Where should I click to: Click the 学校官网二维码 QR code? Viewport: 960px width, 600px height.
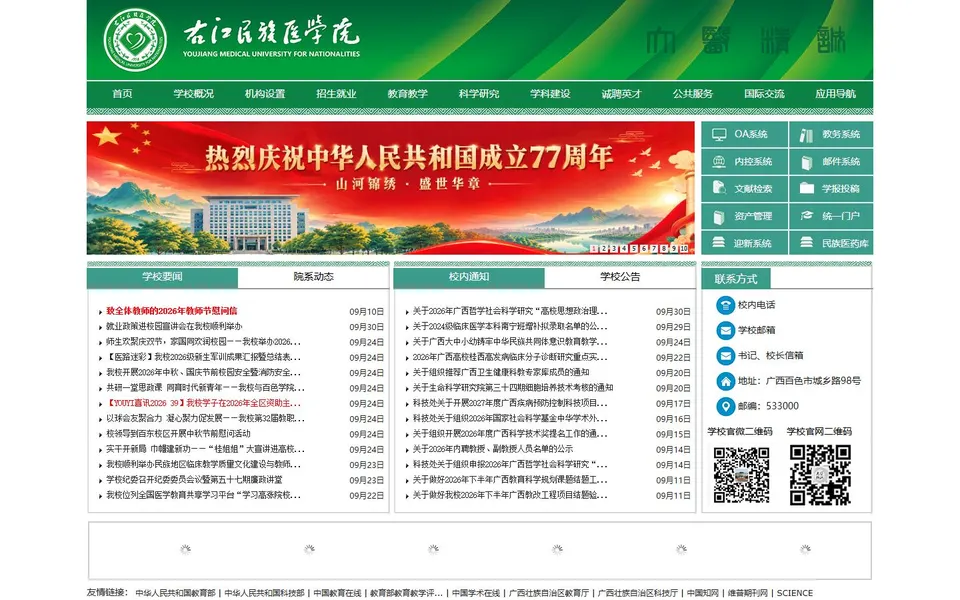[820, 474]
